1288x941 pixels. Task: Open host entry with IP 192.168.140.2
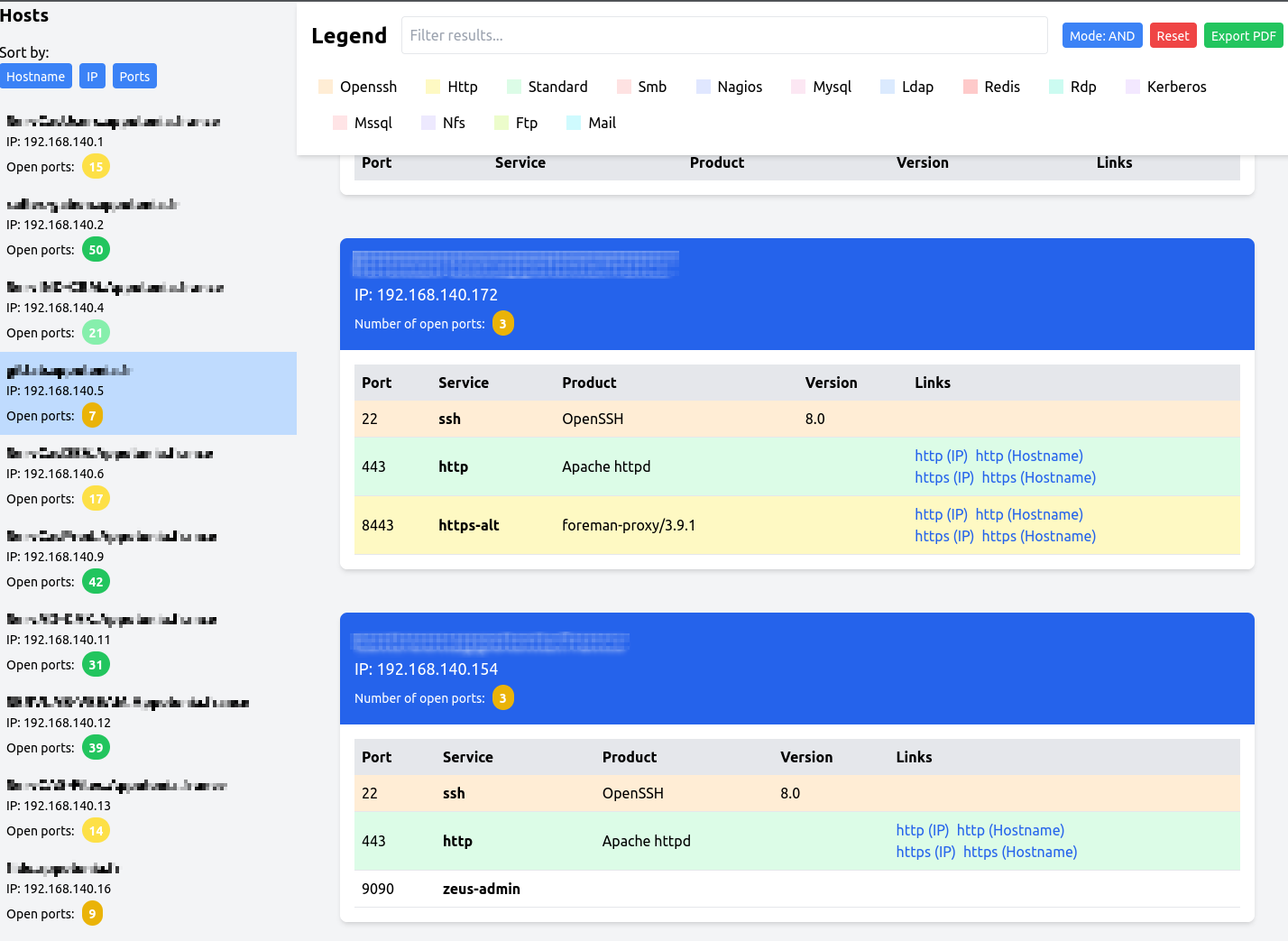coord(148,227)
